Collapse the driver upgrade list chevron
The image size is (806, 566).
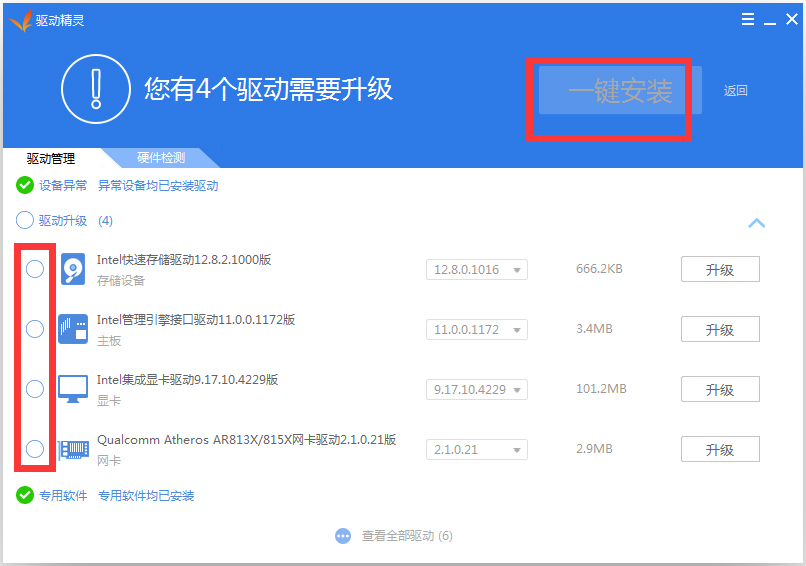(x=757, y=222)
